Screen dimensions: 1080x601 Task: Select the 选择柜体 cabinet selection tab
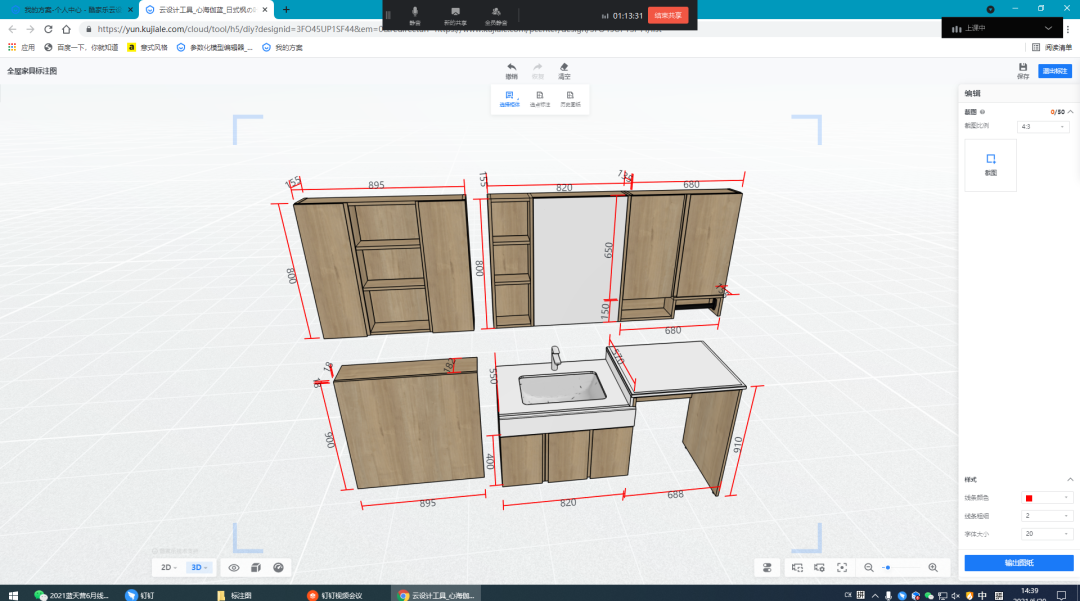pos(510,98)
